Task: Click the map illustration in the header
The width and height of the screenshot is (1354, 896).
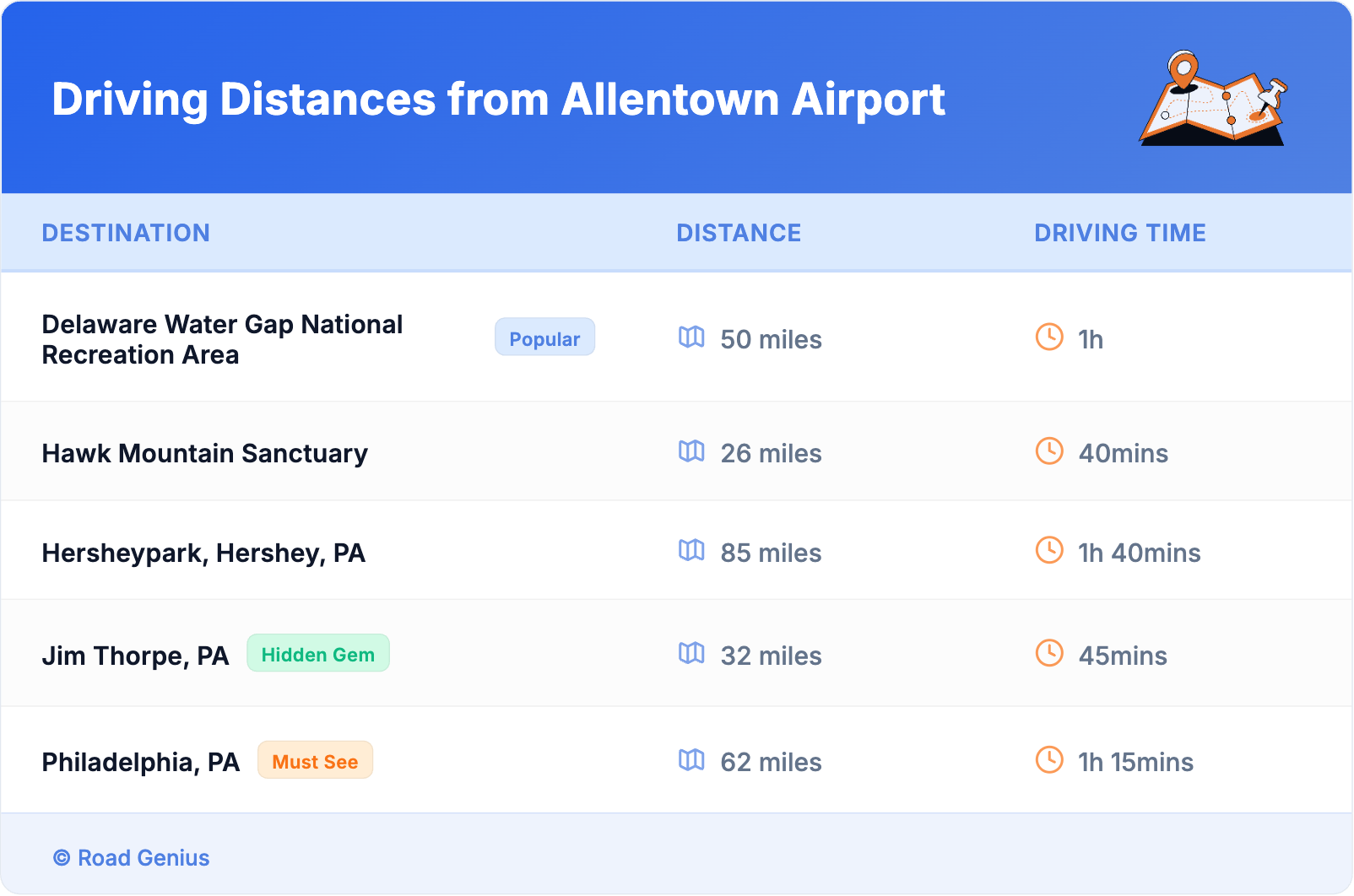Action: pyautogui.click(x=1213, y=99)
